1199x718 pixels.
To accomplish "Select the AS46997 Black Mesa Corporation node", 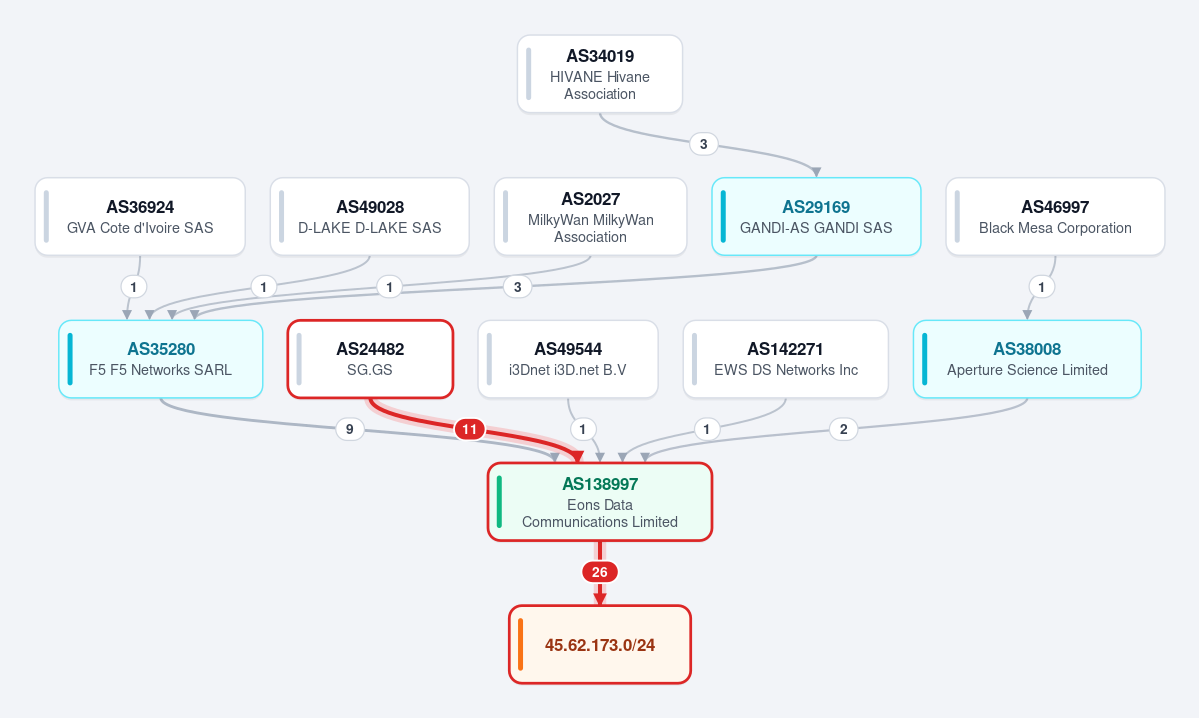I will tap(1055, 217).
